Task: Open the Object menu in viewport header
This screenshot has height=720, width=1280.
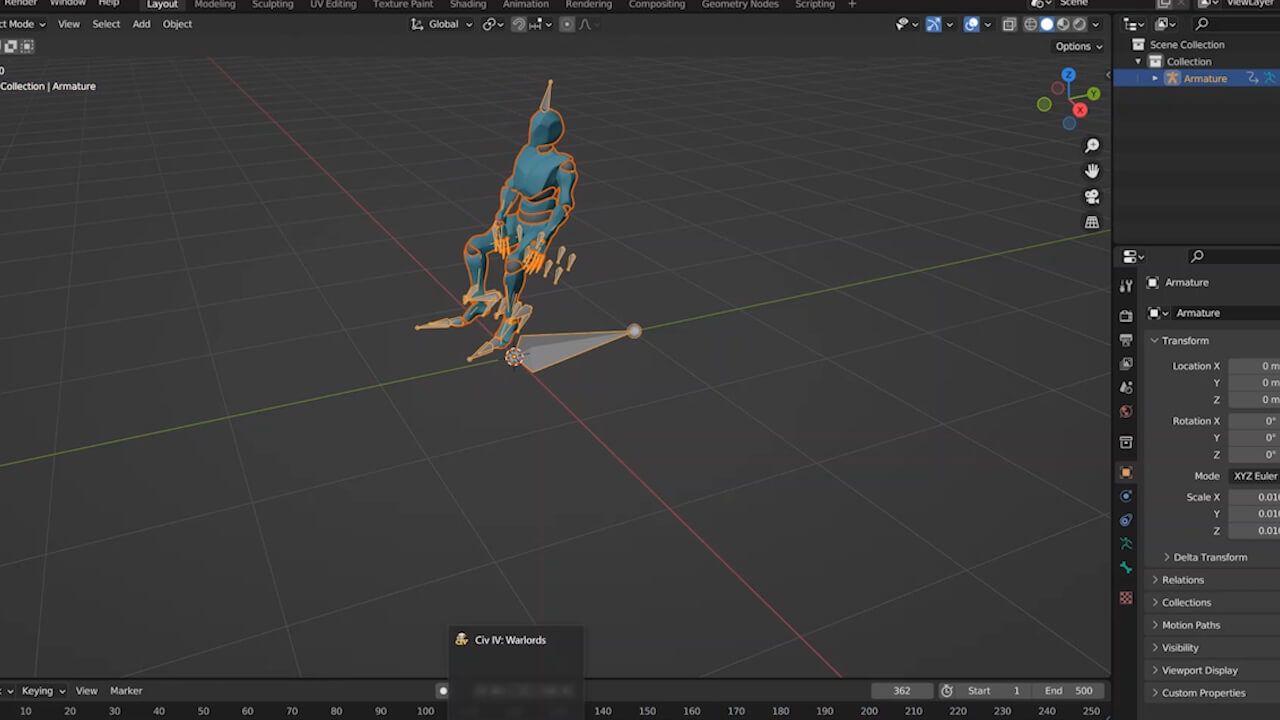Action: coord(177,24)
